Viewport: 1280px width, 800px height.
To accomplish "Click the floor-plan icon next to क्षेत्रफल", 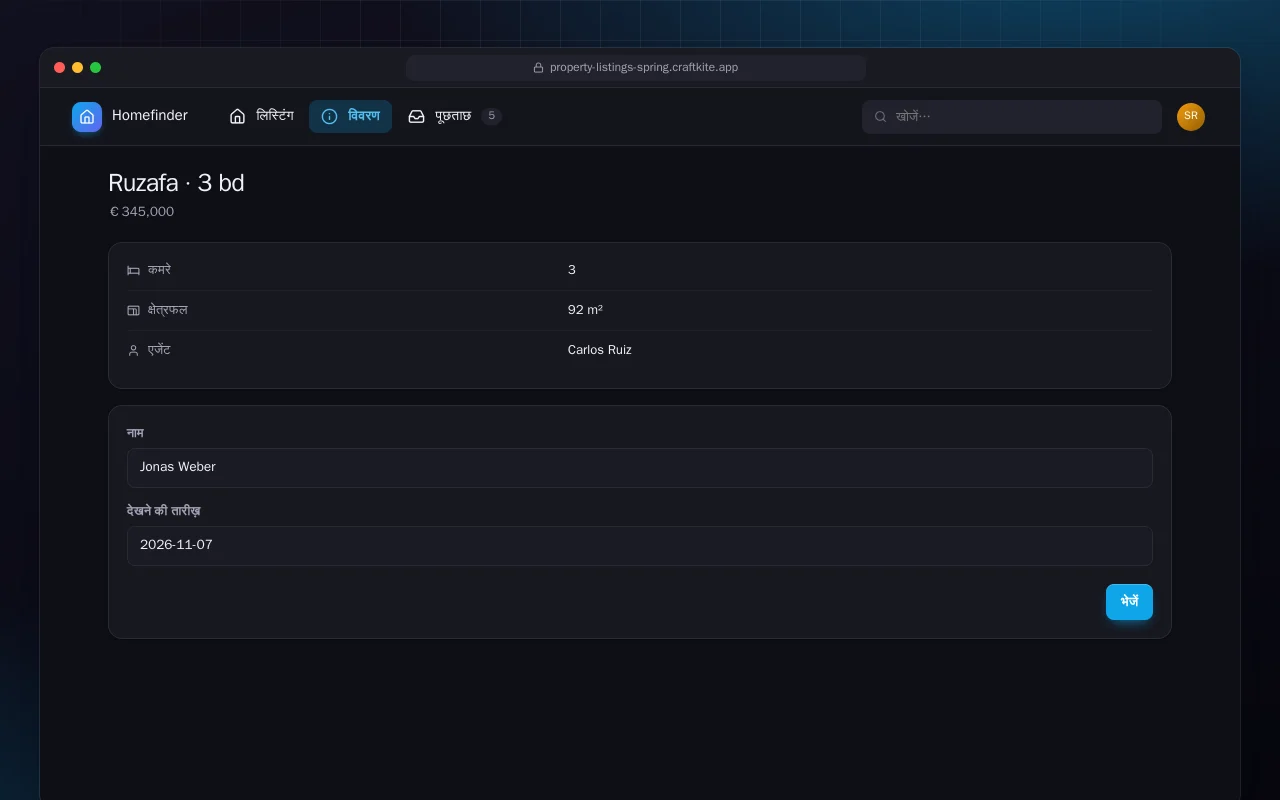I will tap(133, 310).
